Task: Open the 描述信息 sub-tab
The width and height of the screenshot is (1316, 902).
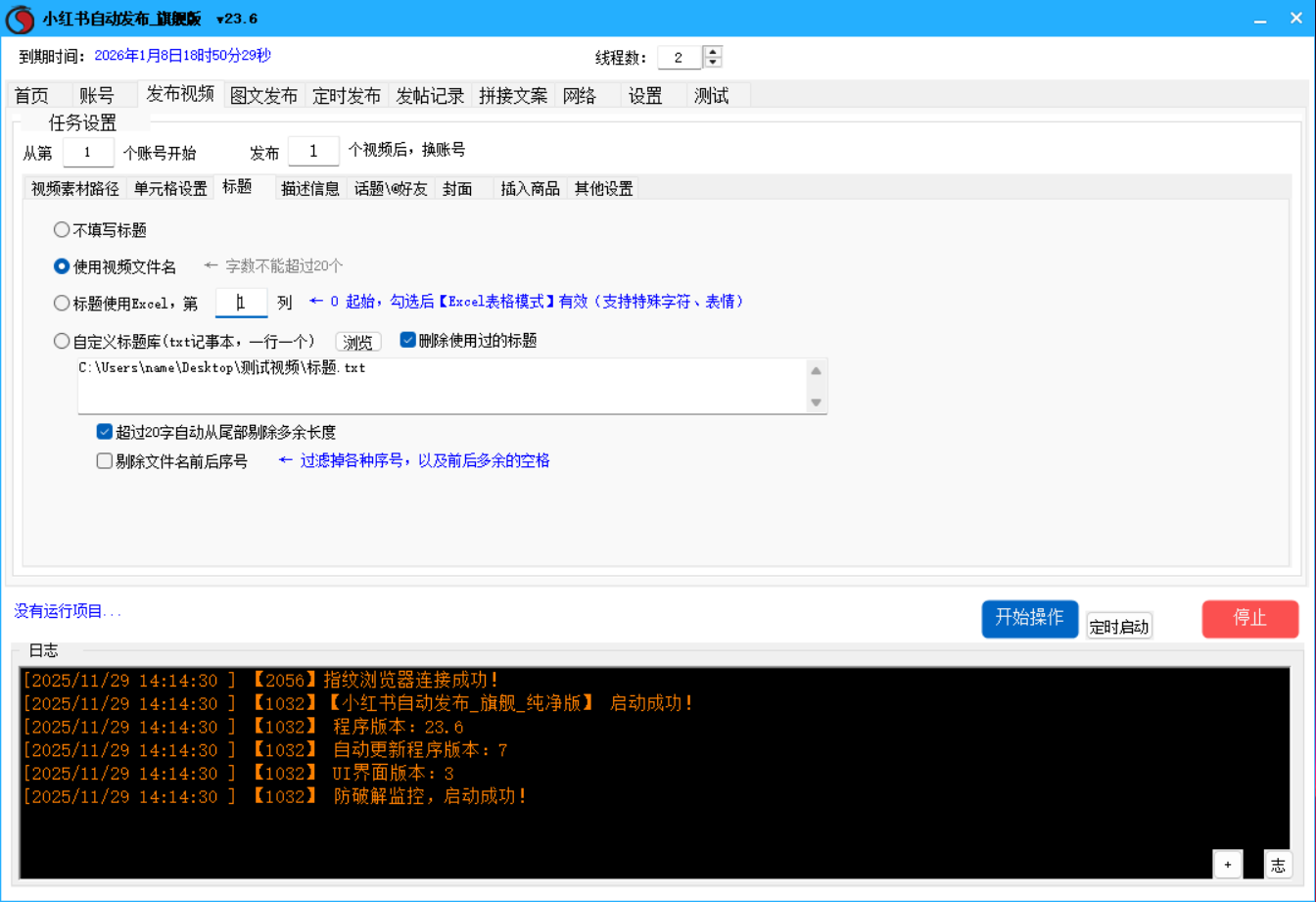Action: 309,188
